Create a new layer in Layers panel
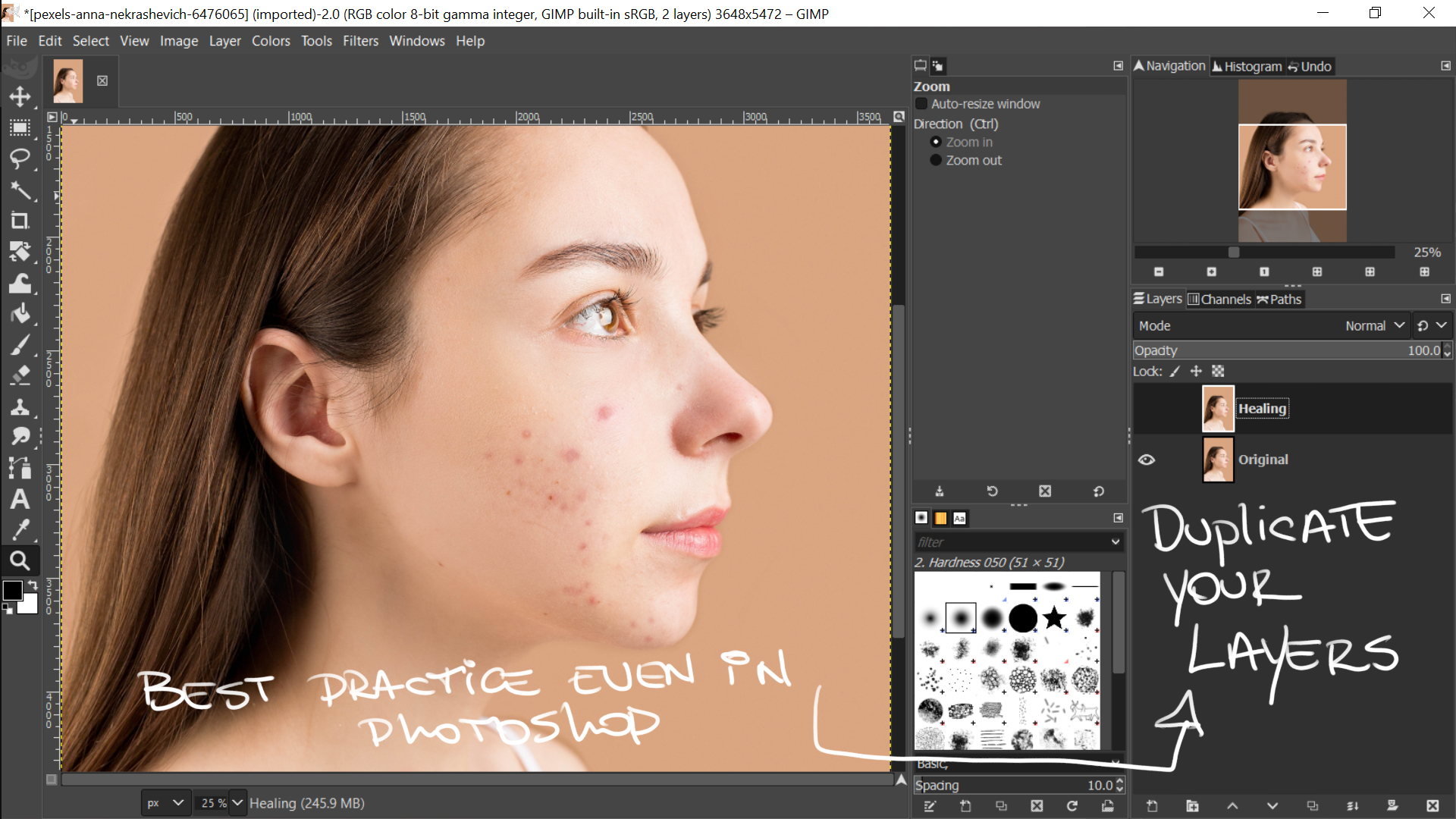Screen dimensions: 1456x819 (x=1152, y=806)
